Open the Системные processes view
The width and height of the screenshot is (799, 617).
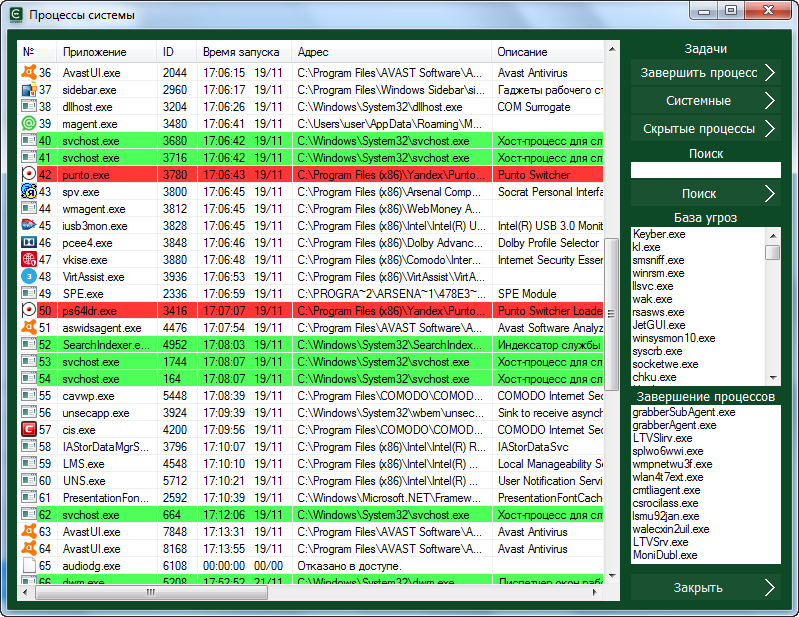pos(704,101)
